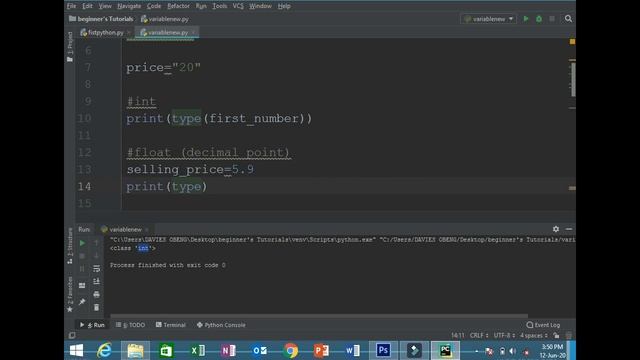Open the 4: Run tool window button

coord(93,325)
